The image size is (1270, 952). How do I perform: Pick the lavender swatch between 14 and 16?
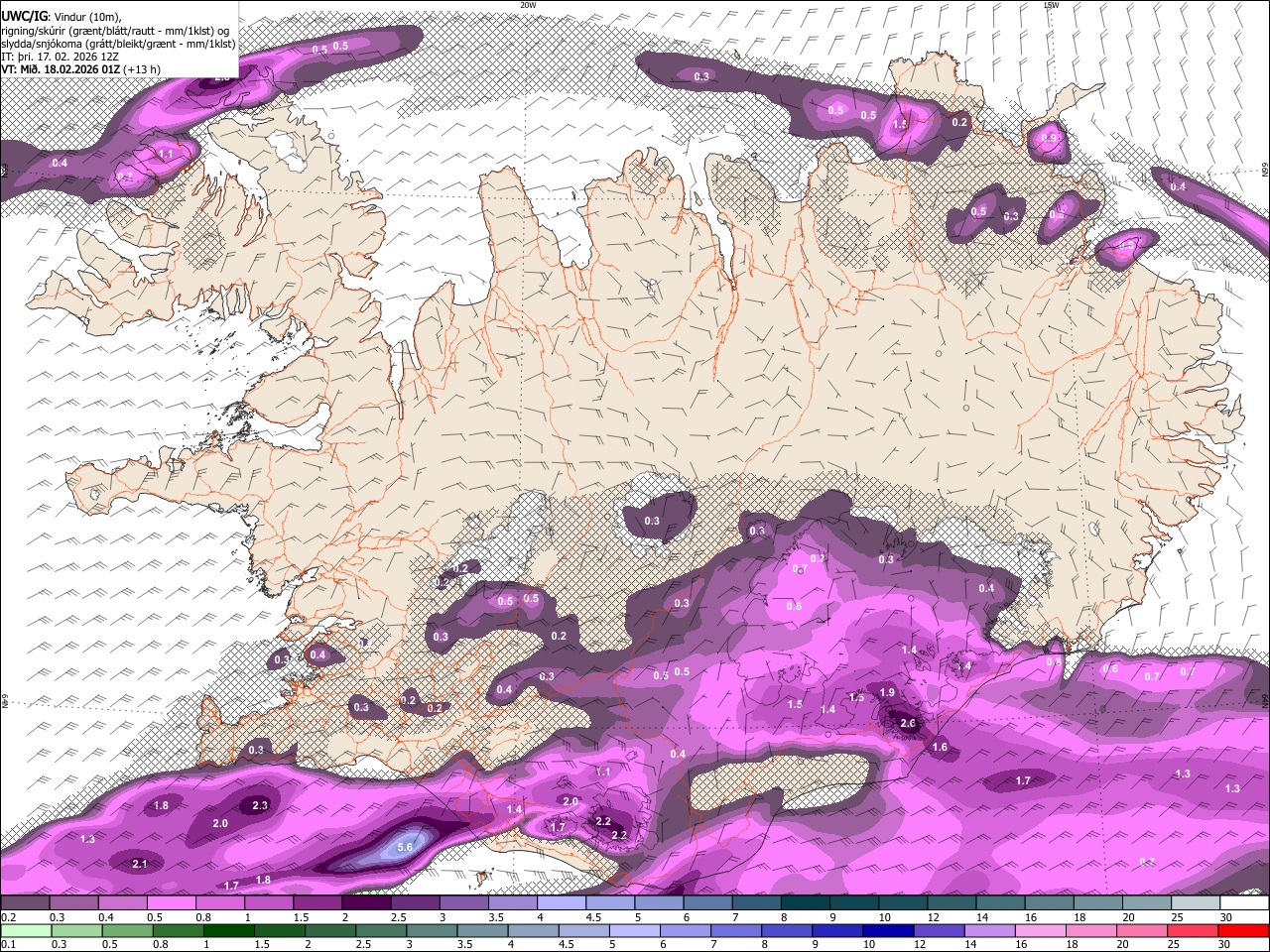point(990,931)
